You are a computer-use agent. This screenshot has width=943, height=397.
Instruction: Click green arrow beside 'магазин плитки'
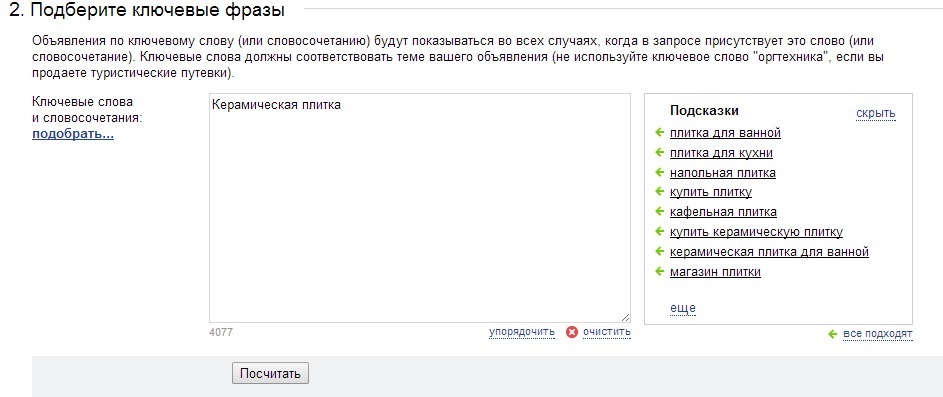pos(659,271)
